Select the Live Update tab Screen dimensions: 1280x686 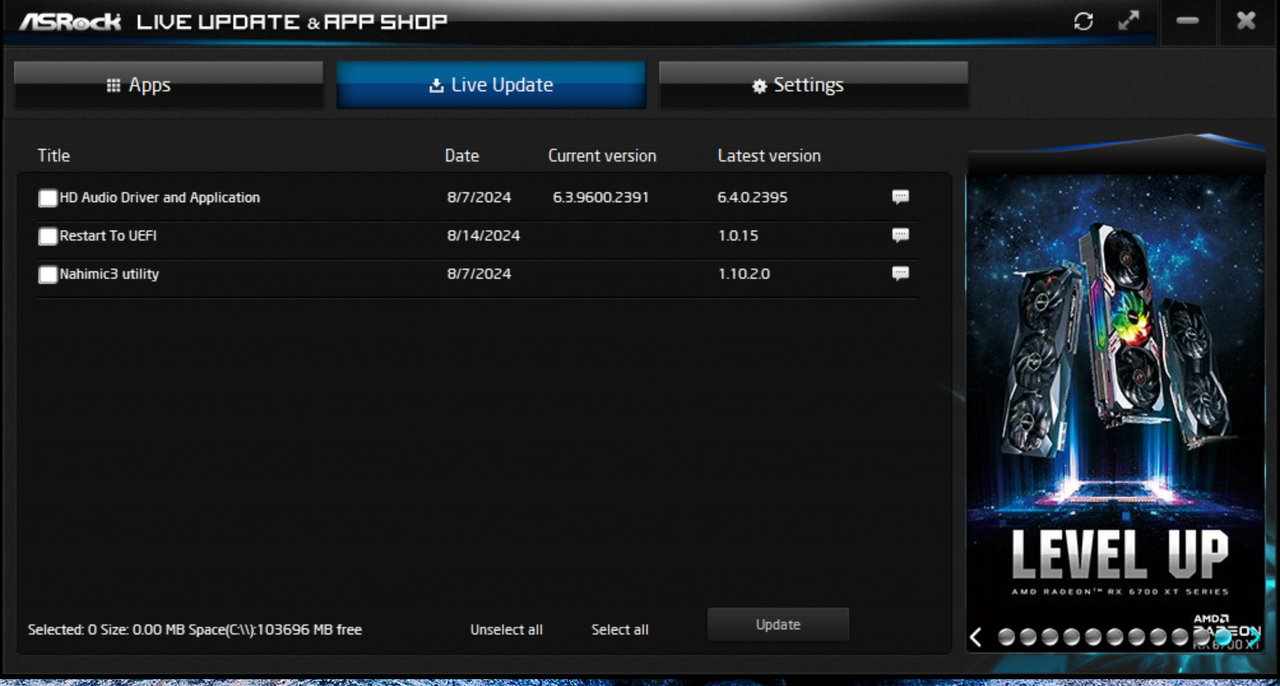click(x=491, y=85)
